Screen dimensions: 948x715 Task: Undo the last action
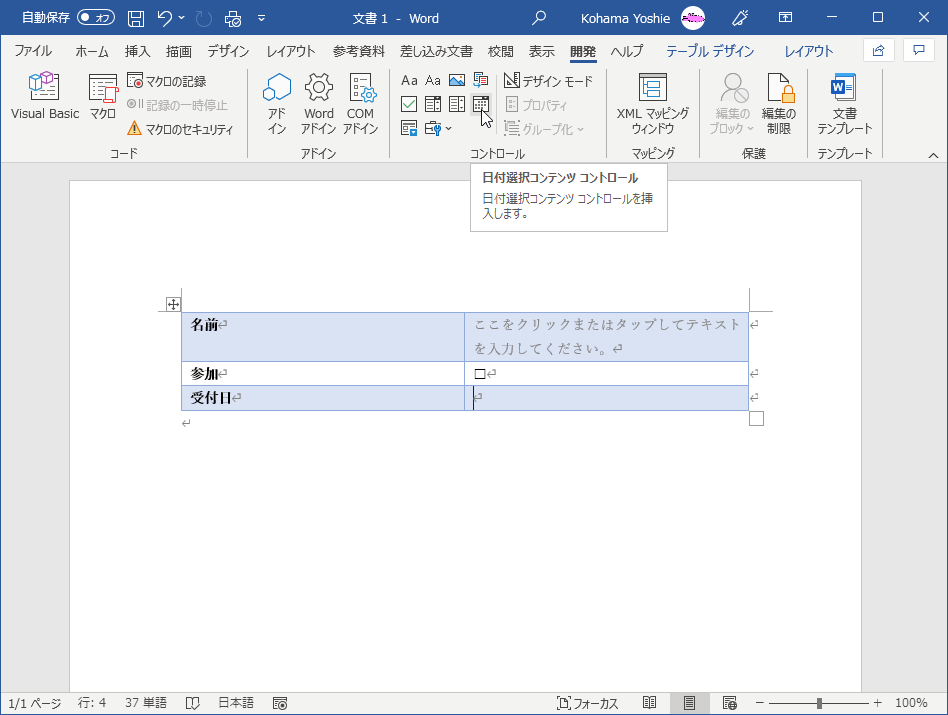pos(164,18)
